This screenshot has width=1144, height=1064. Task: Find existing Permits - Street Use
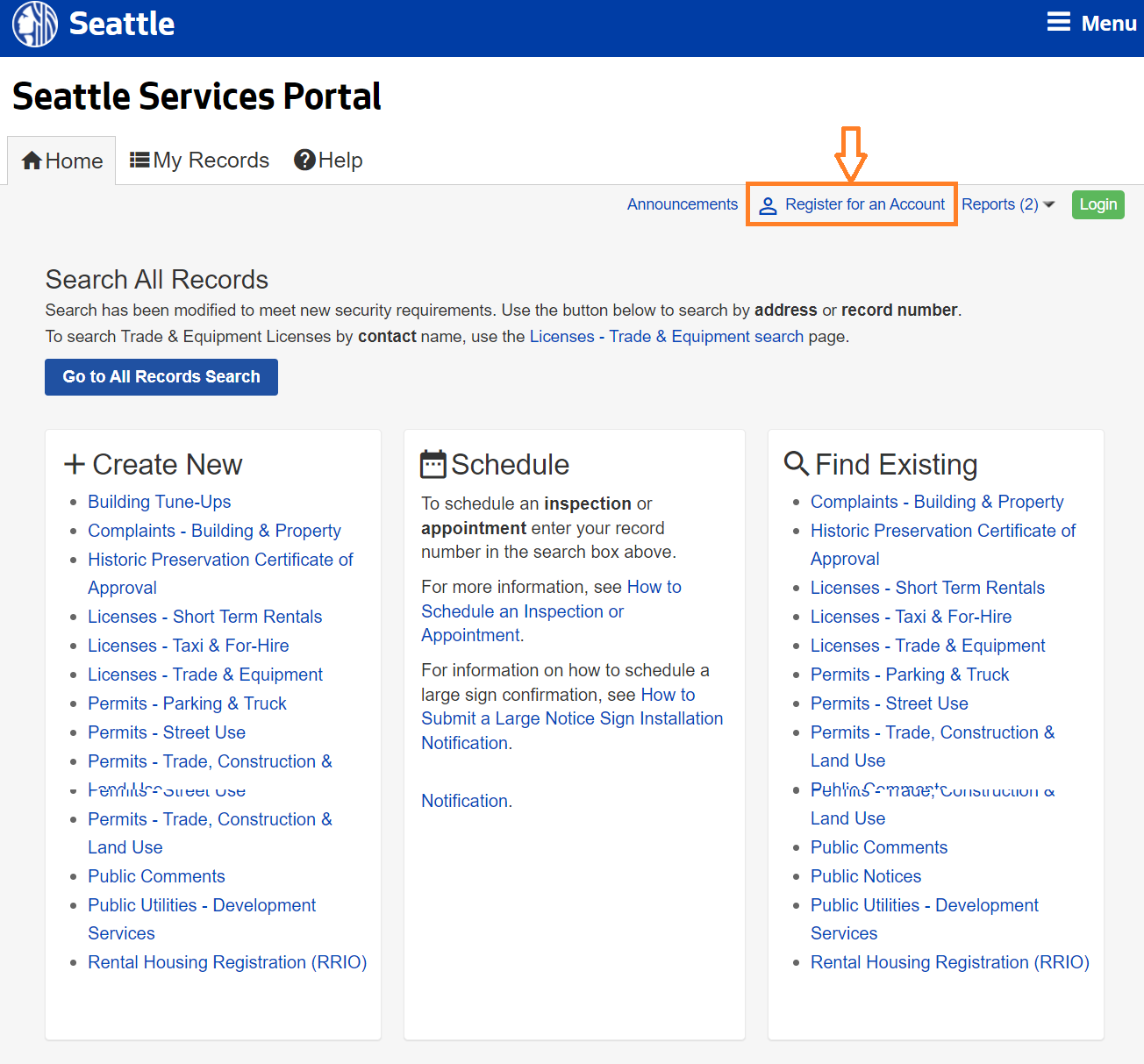coord(890,703)
